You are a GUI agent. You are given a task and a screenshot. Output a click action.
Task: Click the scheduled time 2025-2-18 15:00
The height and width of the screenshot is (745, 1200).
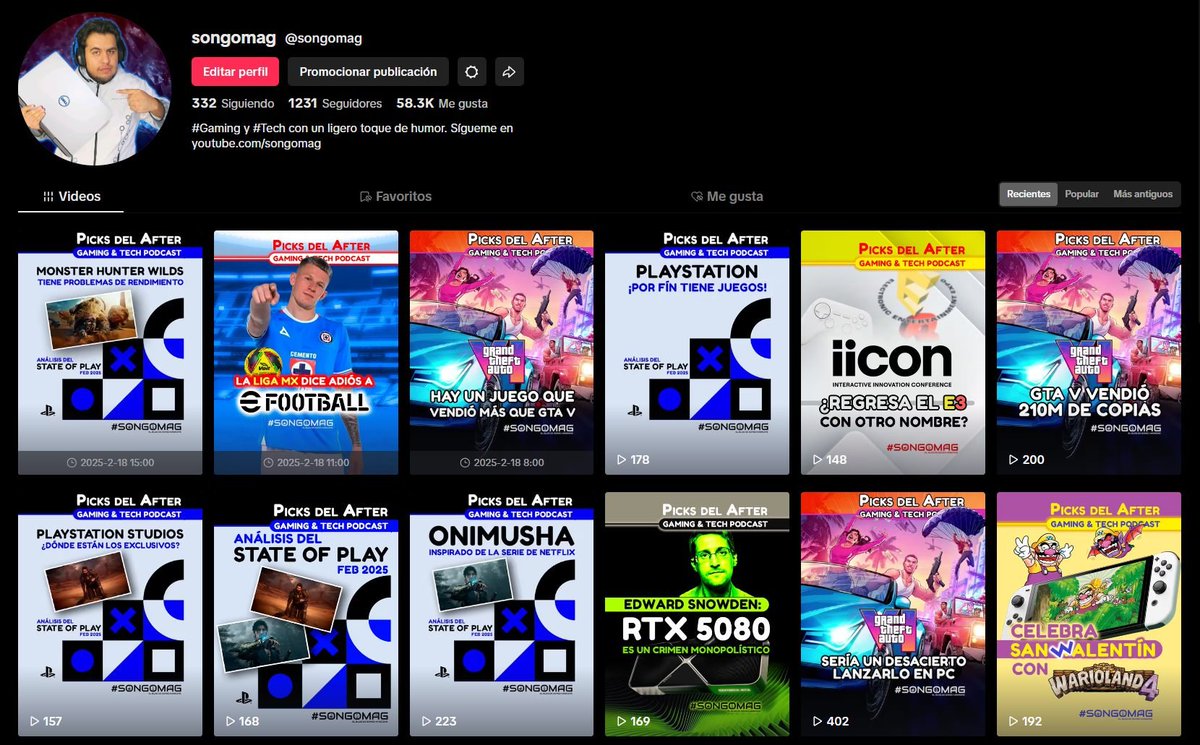click(x=110, y=463)
